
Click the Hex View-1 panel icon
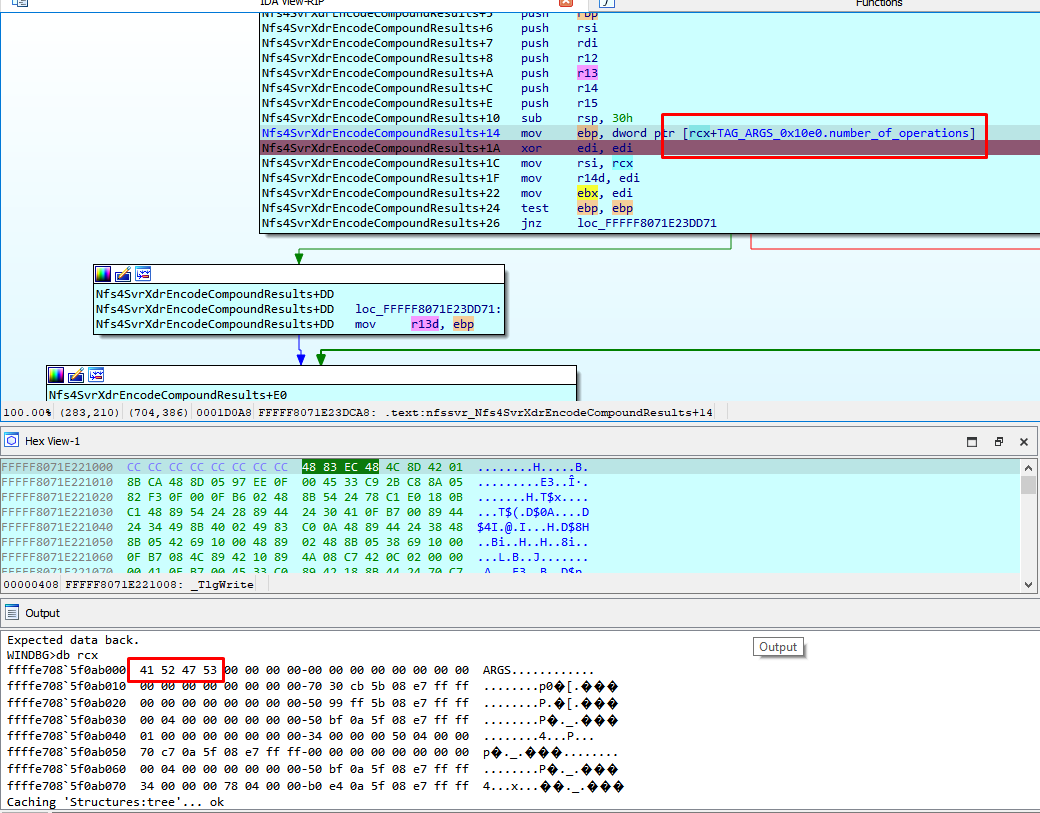coord(11,440)
